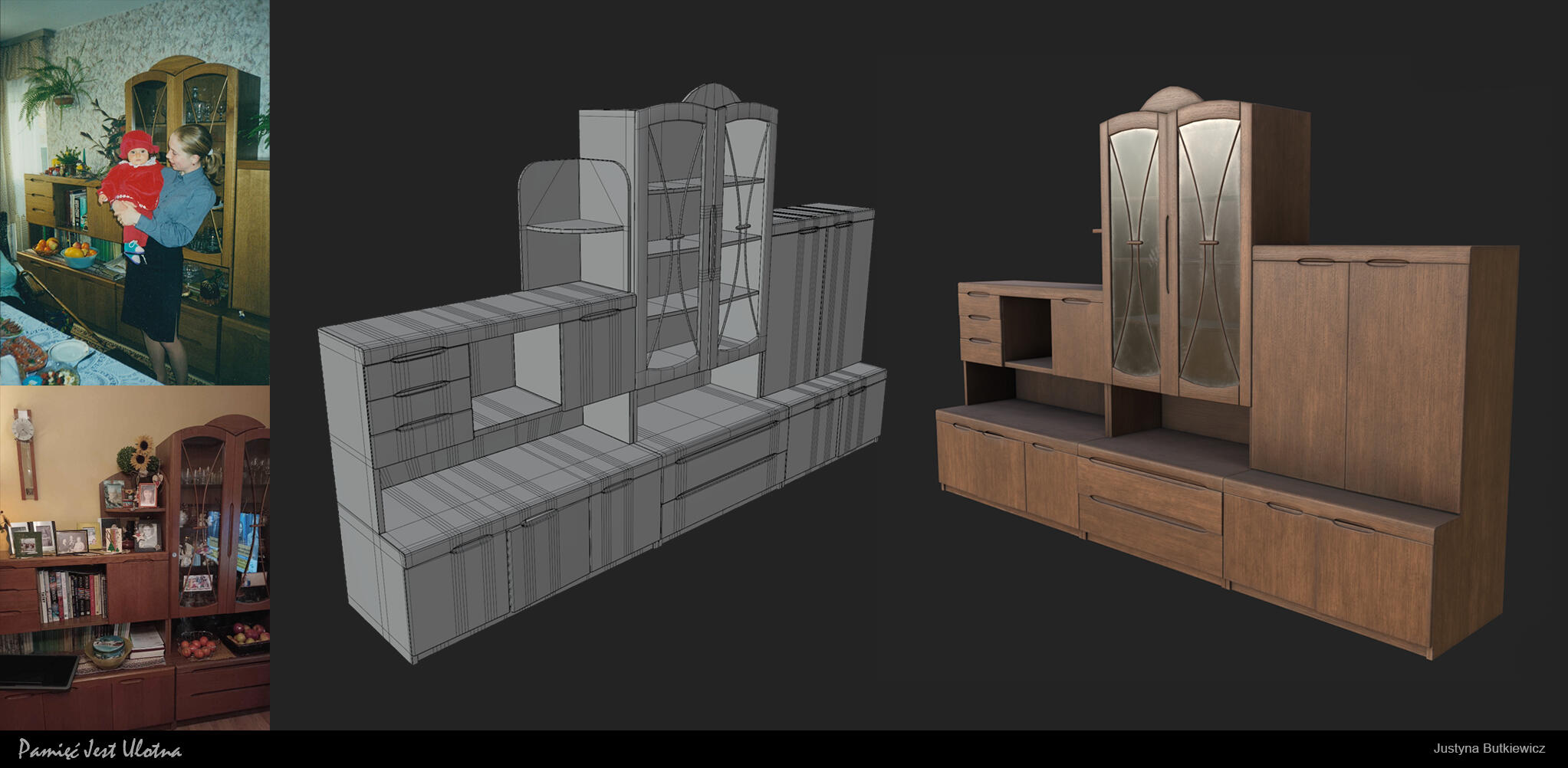The width and height of the screenshot is (1568, 768).
Task: Click the sunflowers in the lower reference photo
Action: pos(140,454)
